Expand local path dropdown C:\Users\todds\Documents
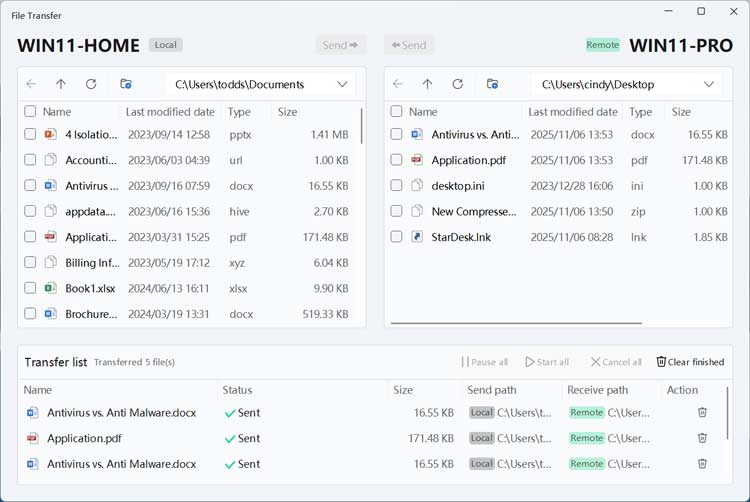The image size is (750, 502). pyautogui.click(x=342, y=84)
